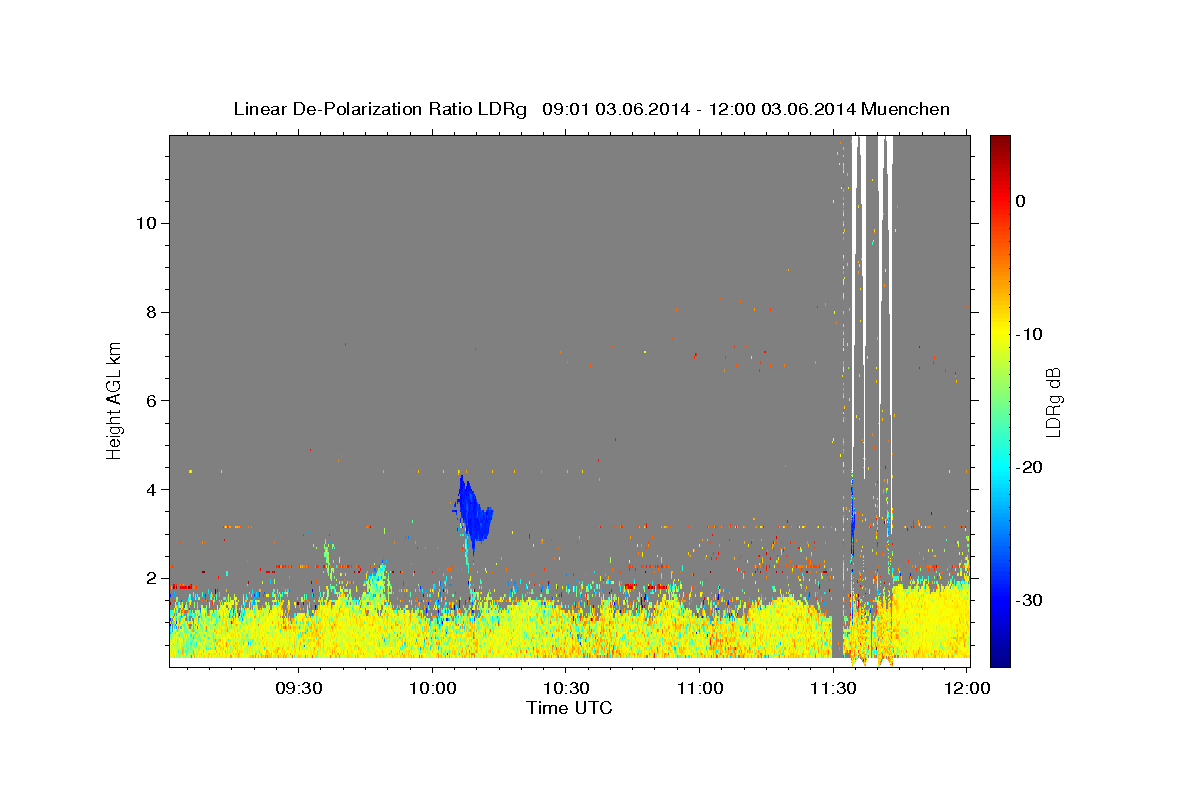Click the colorbar at the -10 dB yellow level
The width and height of the screenshot is (1200, 800).
point(1000,334)
